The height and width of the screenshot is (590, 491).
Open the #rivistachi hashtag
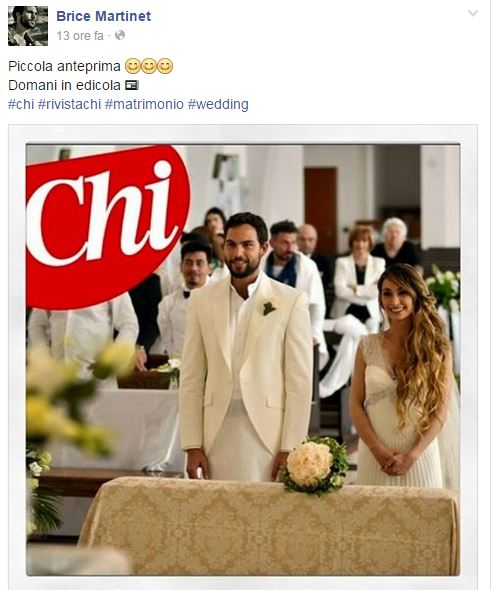click(x=70, y=104)
